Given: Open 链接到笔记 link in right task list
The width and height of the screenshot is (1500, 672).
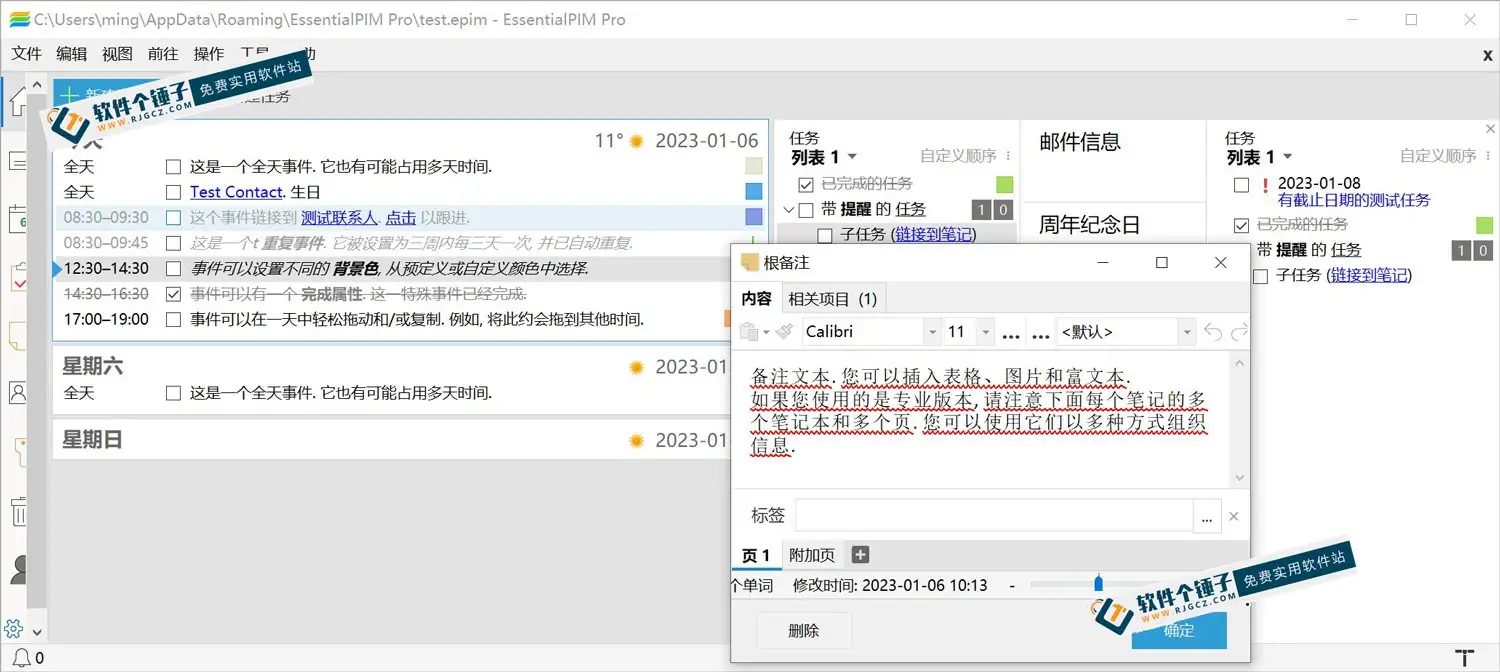Looking at the screenshot, I should point(1369,275).
